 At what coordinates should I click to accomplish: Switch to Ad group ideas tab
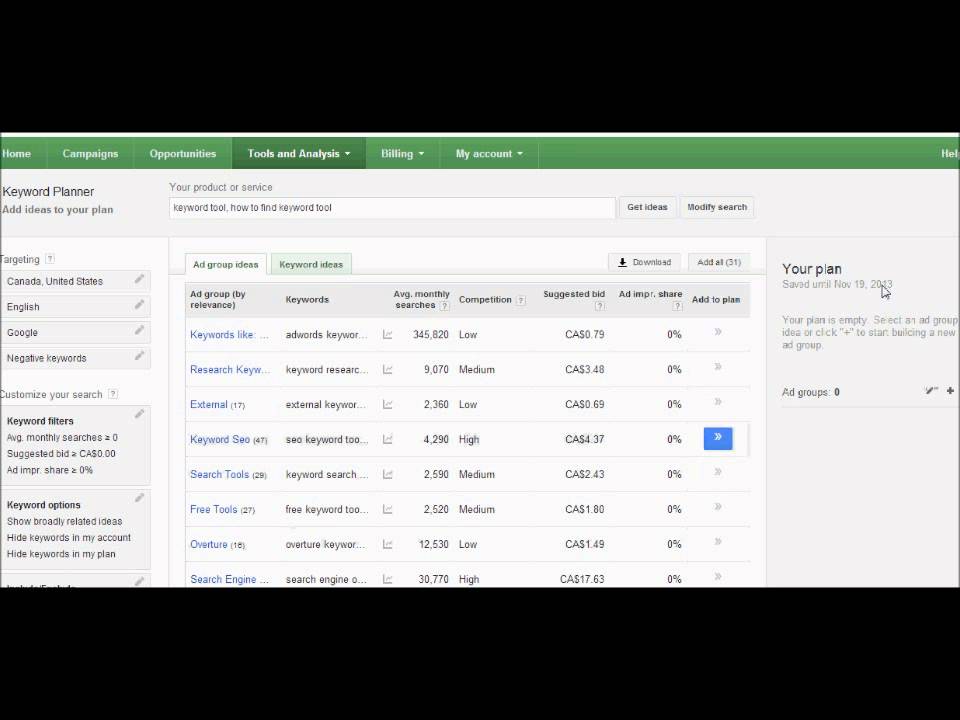[226, 264]
